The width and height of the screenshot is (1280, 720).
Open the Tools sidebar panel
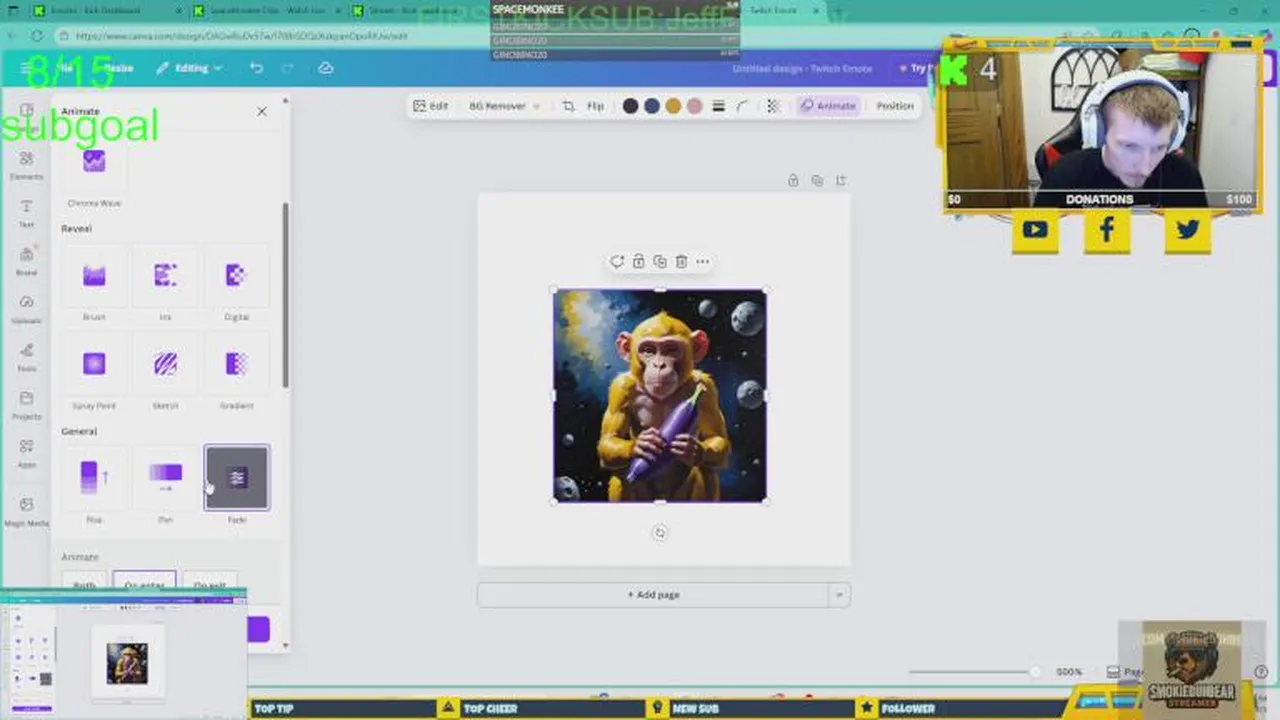pyautogui.click(x=26, y=357)
